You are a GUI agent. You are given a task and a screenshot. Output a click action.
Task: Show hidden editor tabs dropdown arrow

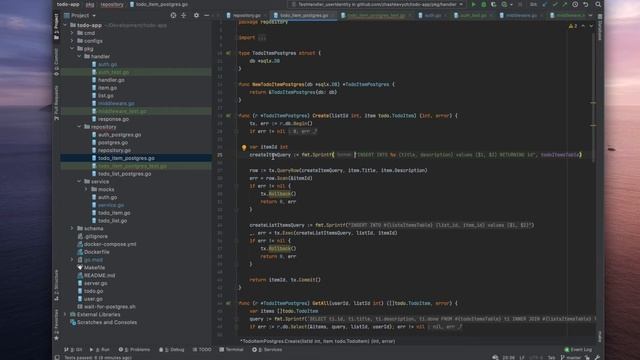point(590,16)
